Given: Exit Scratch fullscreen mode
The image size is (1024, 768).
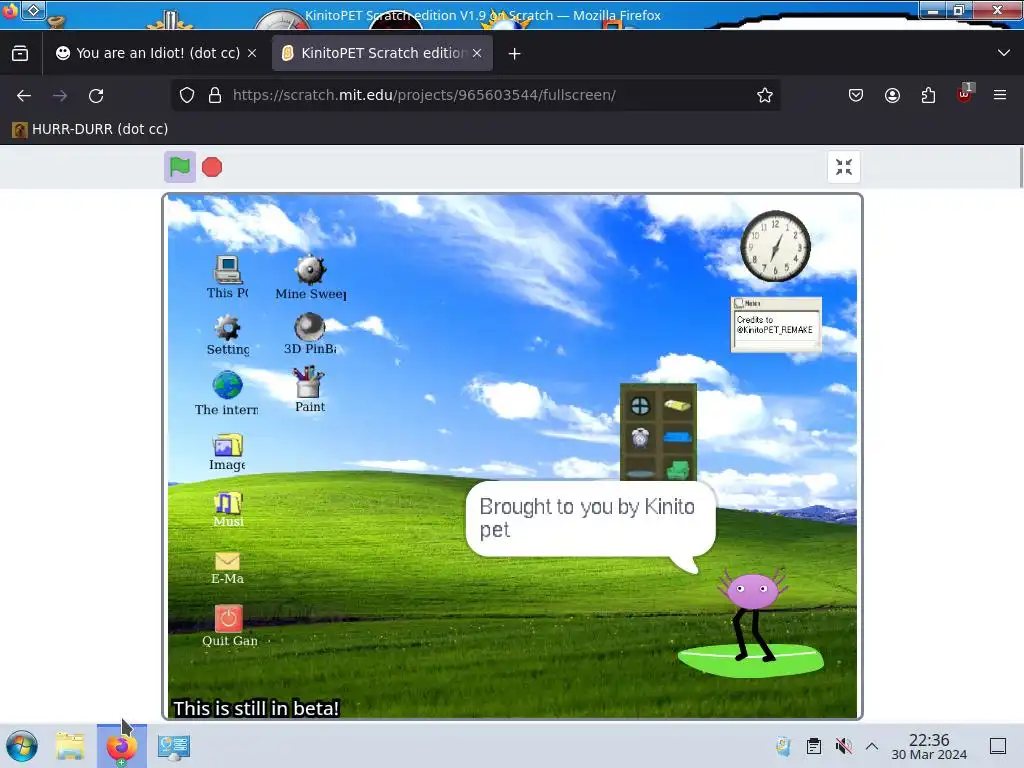Looking at the screenshot, I should 844,167.
